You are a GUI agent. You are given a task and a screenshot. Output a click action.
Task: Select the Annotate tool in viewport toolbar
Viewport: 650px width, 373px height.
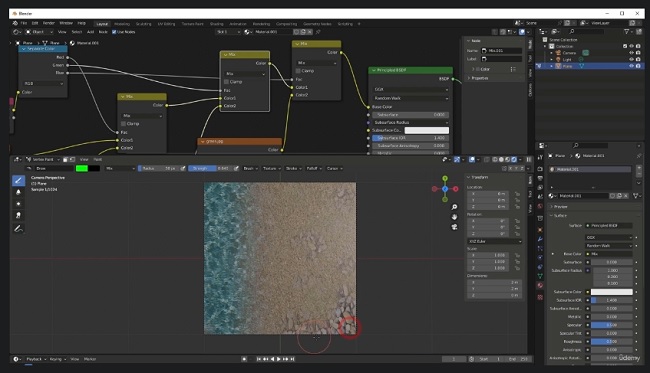click(x=18, y=229)
